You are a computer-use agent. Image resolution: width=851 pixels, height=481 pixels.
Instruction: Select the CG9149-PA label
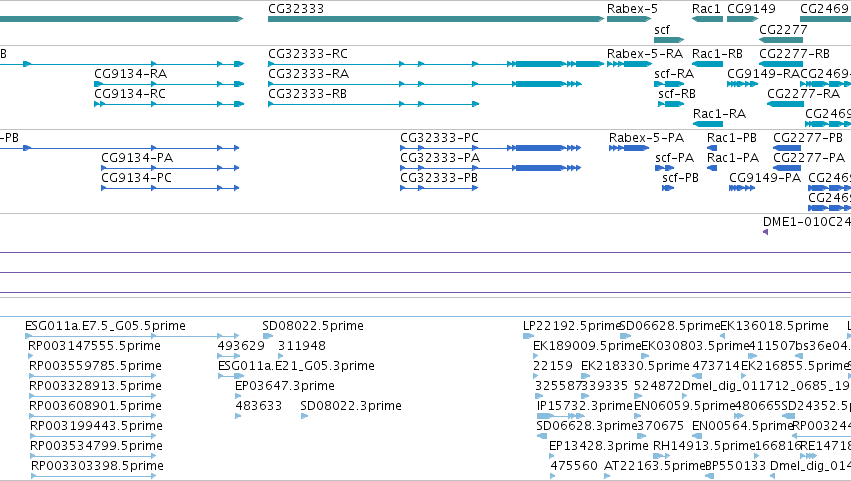point(765,178)
